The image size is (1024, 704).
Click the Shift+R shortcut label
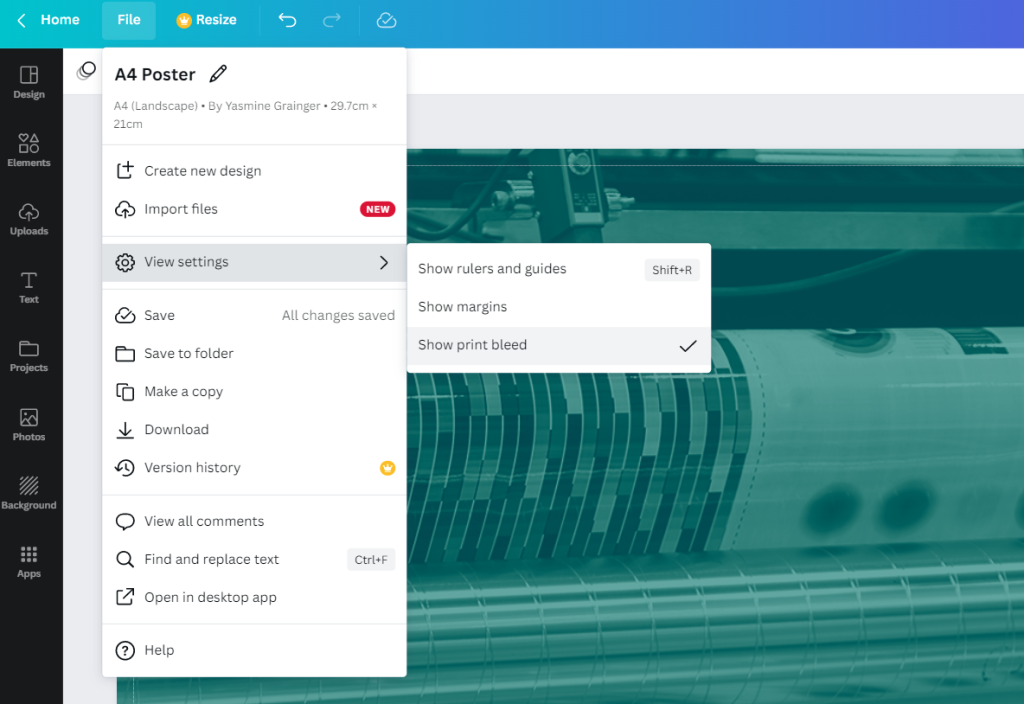[672, 270]
